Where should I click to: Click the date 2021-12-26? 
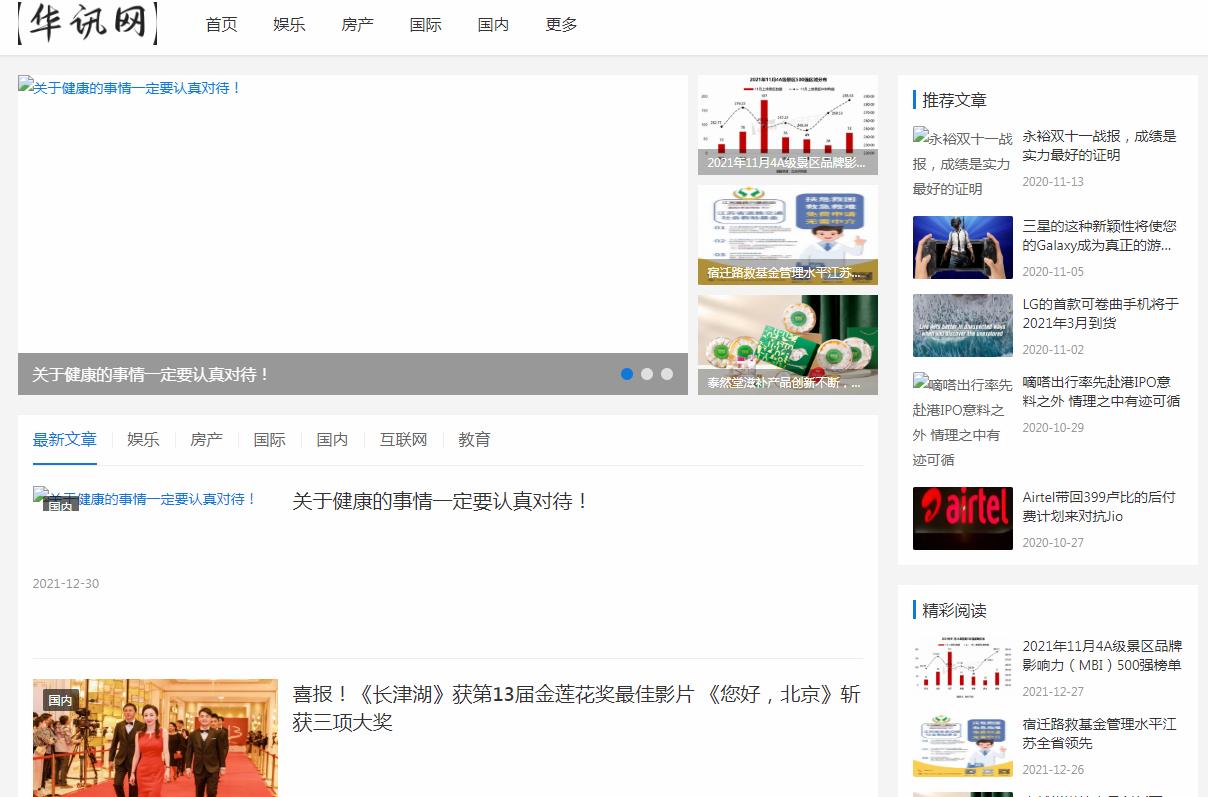click(x=1053, y=770)
